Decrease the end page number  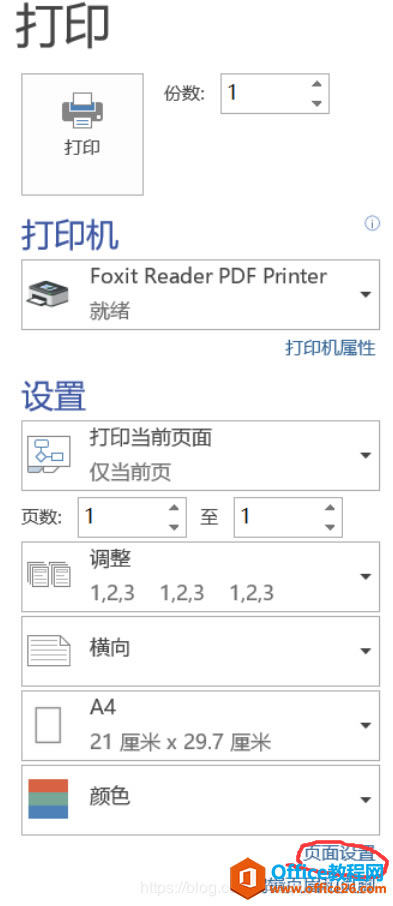329,527
